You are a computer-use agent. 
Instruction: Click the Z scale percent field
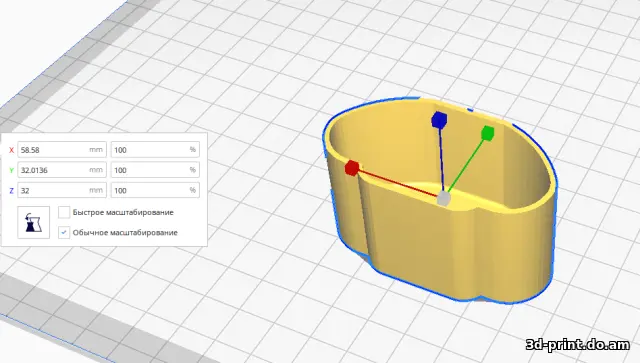click(x=155, y=190)
